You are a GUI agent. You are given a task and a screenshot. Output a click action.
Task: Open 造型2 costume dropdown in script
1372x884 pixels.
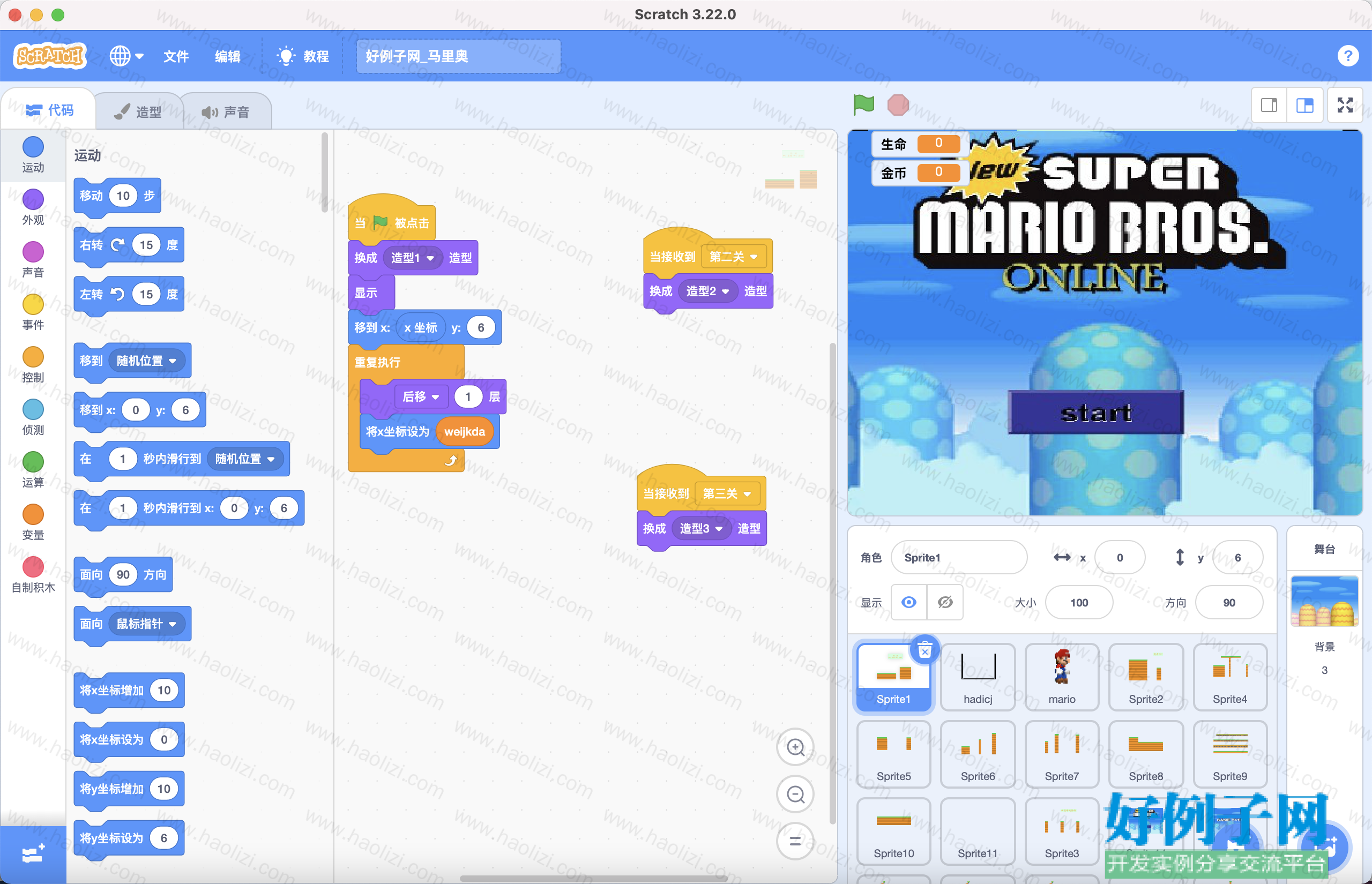[707, 291]
